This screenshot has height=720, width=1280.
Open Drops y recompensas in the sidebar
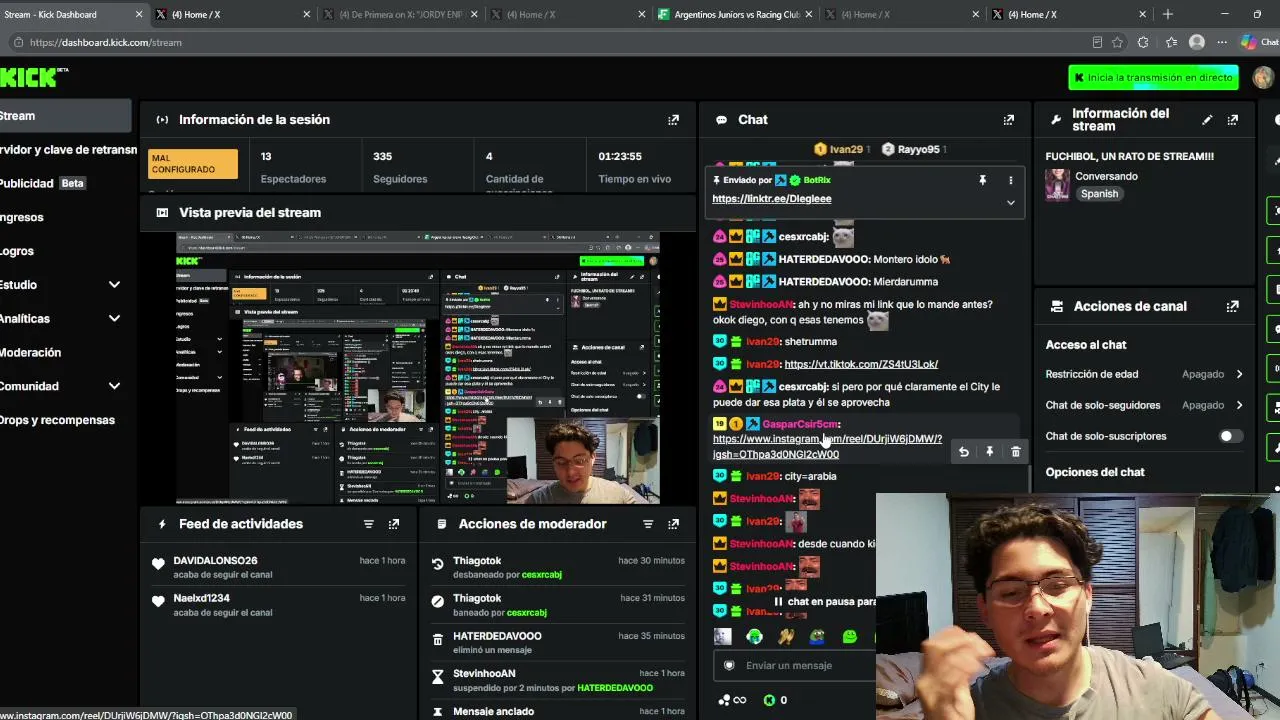click(x=57, y=420)
